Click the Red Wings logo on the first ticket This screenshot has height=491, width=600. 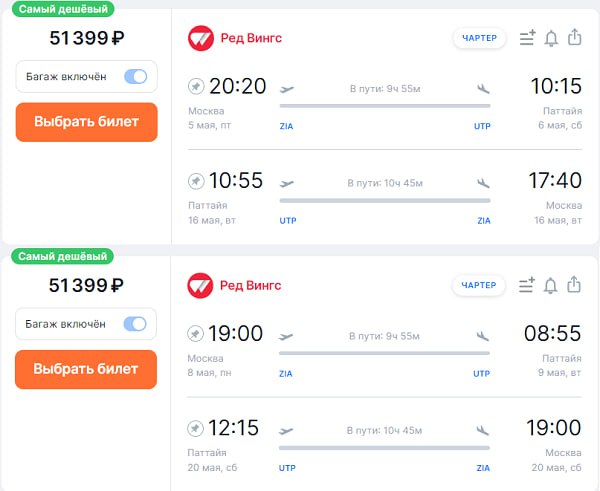point(201,38)
